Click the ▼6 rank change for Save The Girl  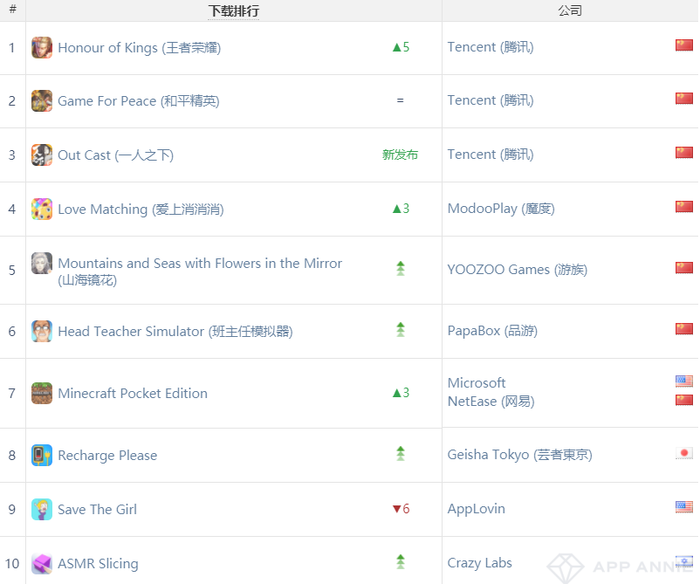[401, 509]
